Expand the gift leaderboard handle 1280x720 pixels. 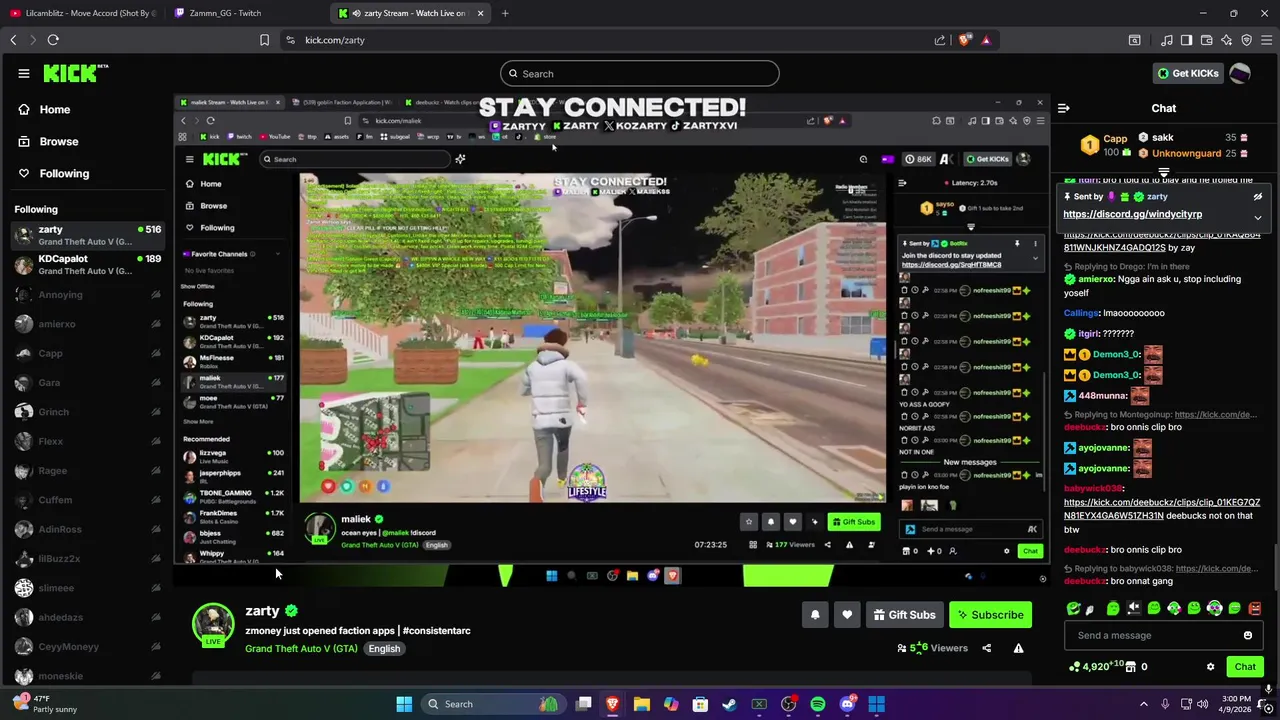pos(1164,172)
